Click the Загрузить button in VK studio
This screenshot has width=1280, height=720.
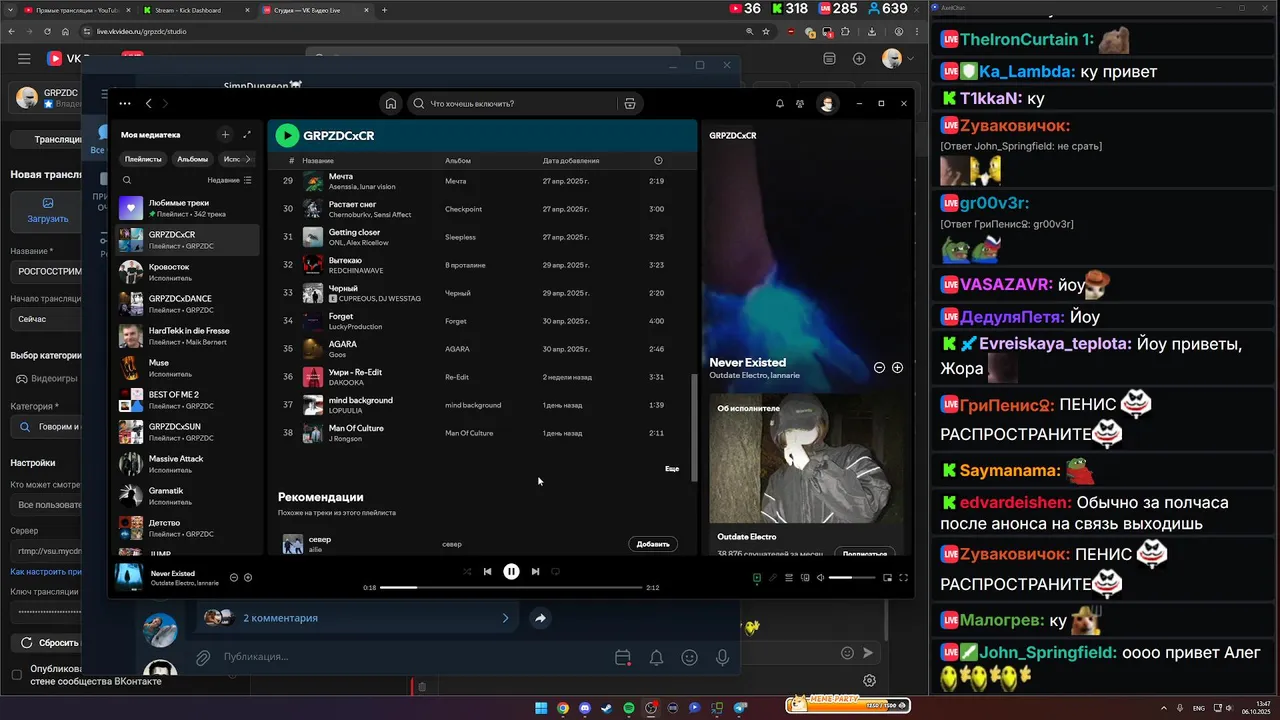pos(47,210)
